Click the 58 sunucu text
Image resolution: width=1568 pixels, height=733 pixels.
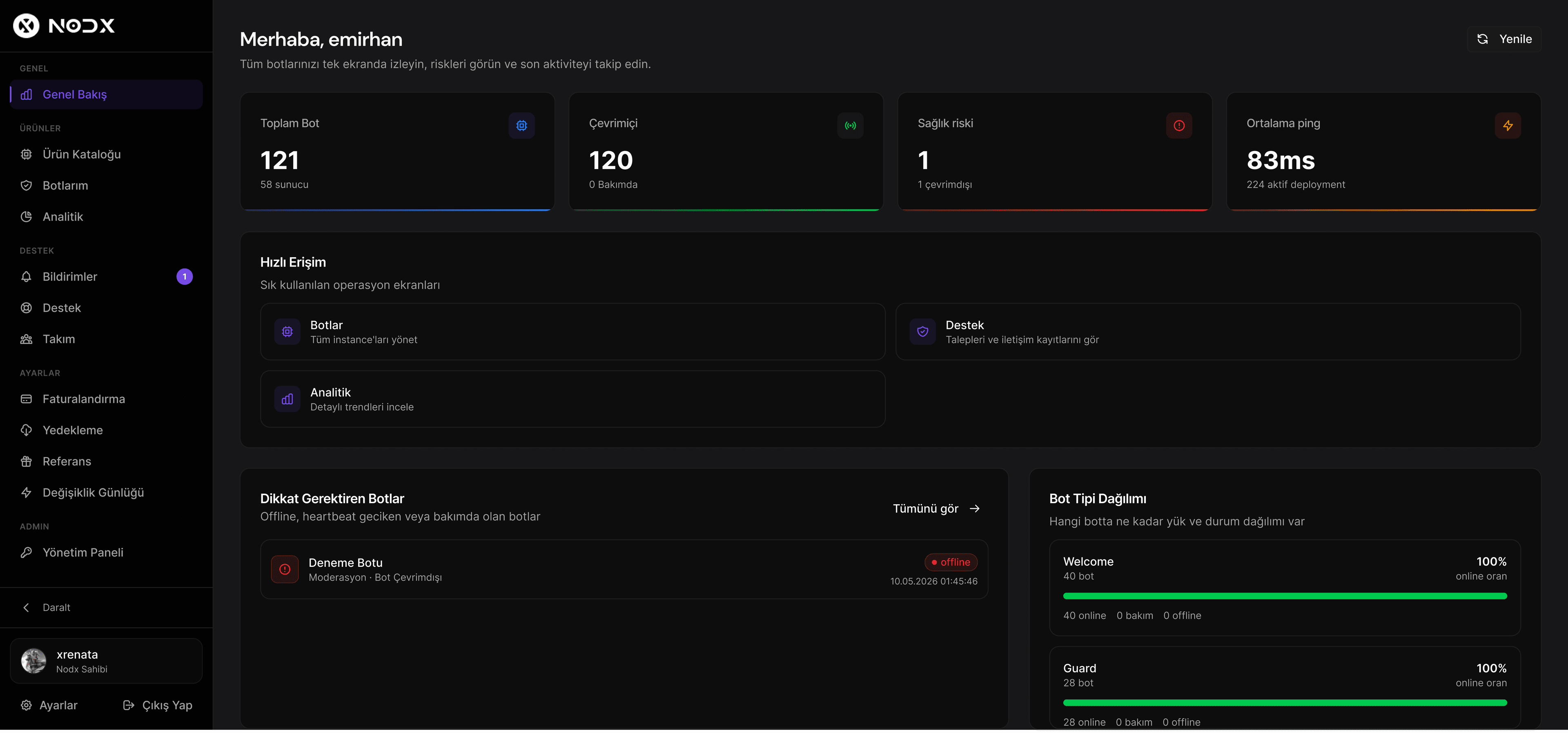(284, 185)
